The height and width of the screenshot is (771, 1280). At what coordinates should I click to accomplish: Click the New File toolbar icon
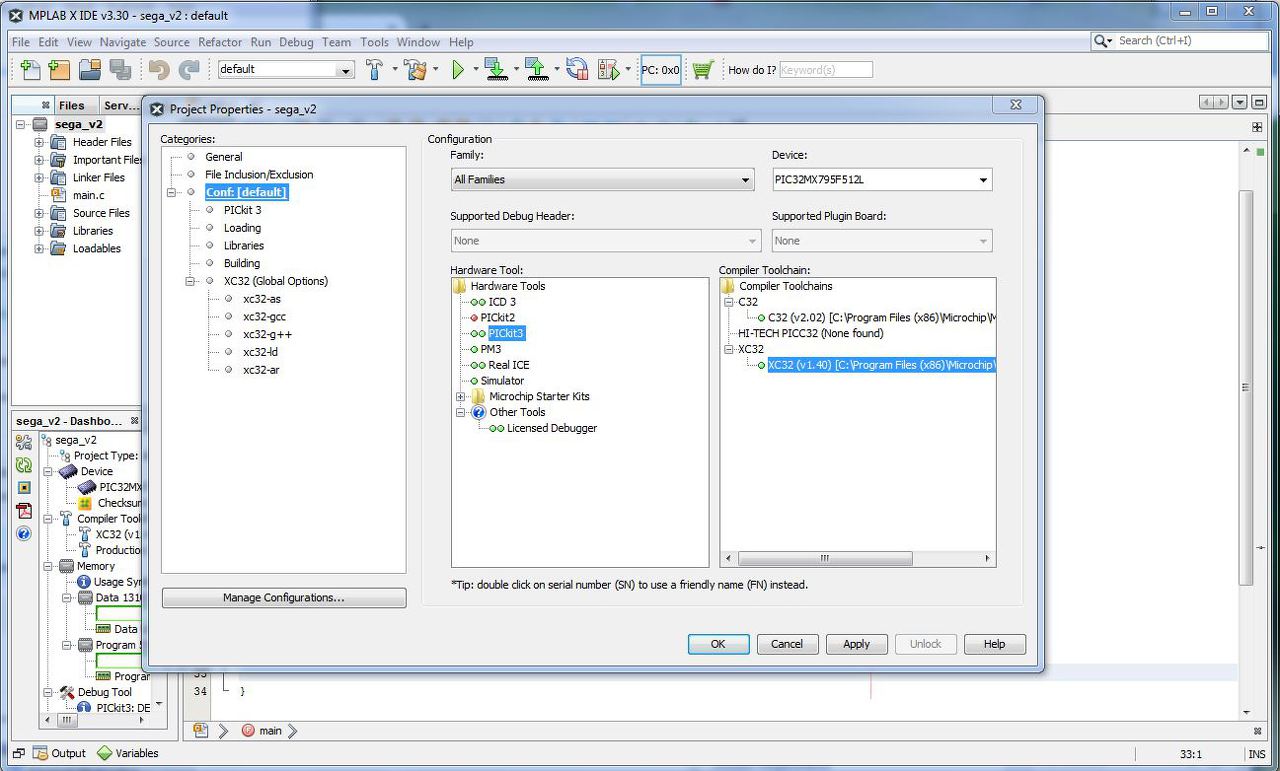tap(31, 70)
